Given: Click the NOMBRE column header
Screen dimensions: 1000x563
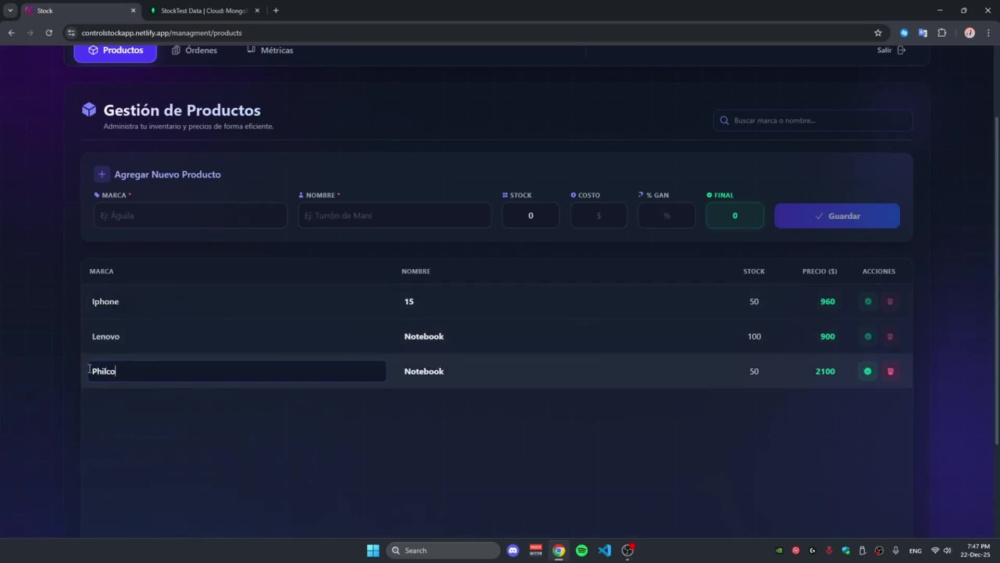Looking at the screenshot, I should [416, 272].
